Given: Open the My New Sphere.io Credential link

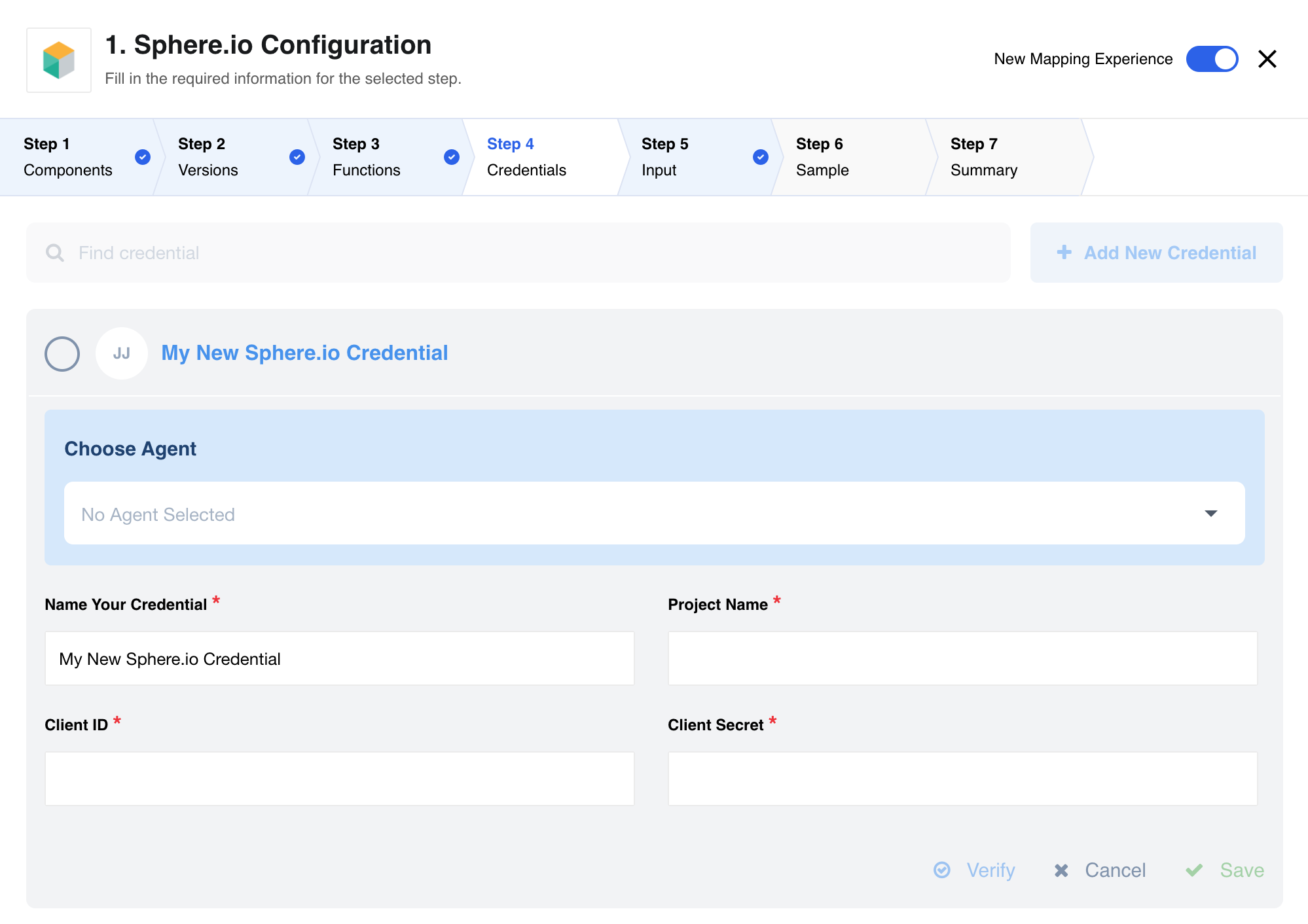Looking at the screenshot, I should point(304,353).
